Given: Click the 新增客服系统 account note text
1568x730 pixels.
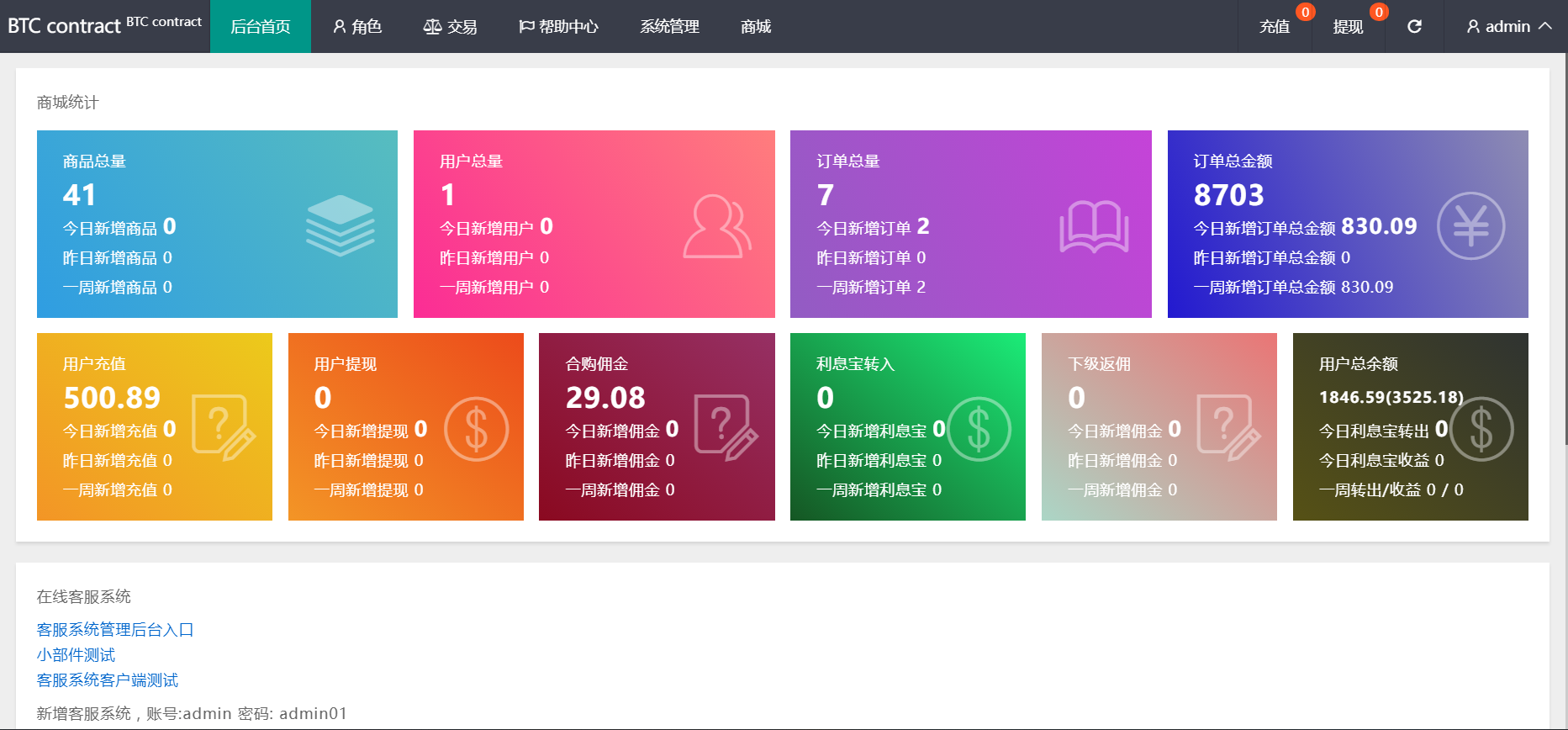Looking at the screenshot, I should (192, 713).
